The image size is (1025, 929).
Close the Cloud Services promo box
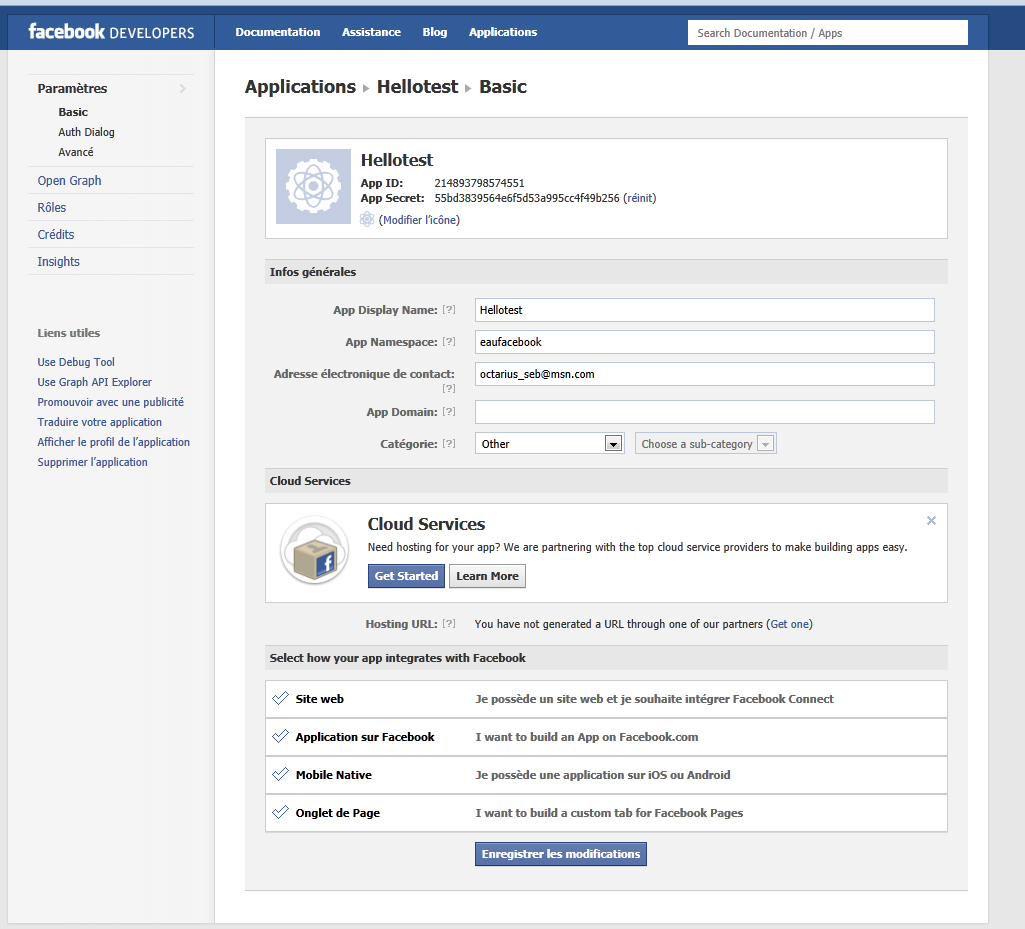pyautogui.click(x=931, y=520)
